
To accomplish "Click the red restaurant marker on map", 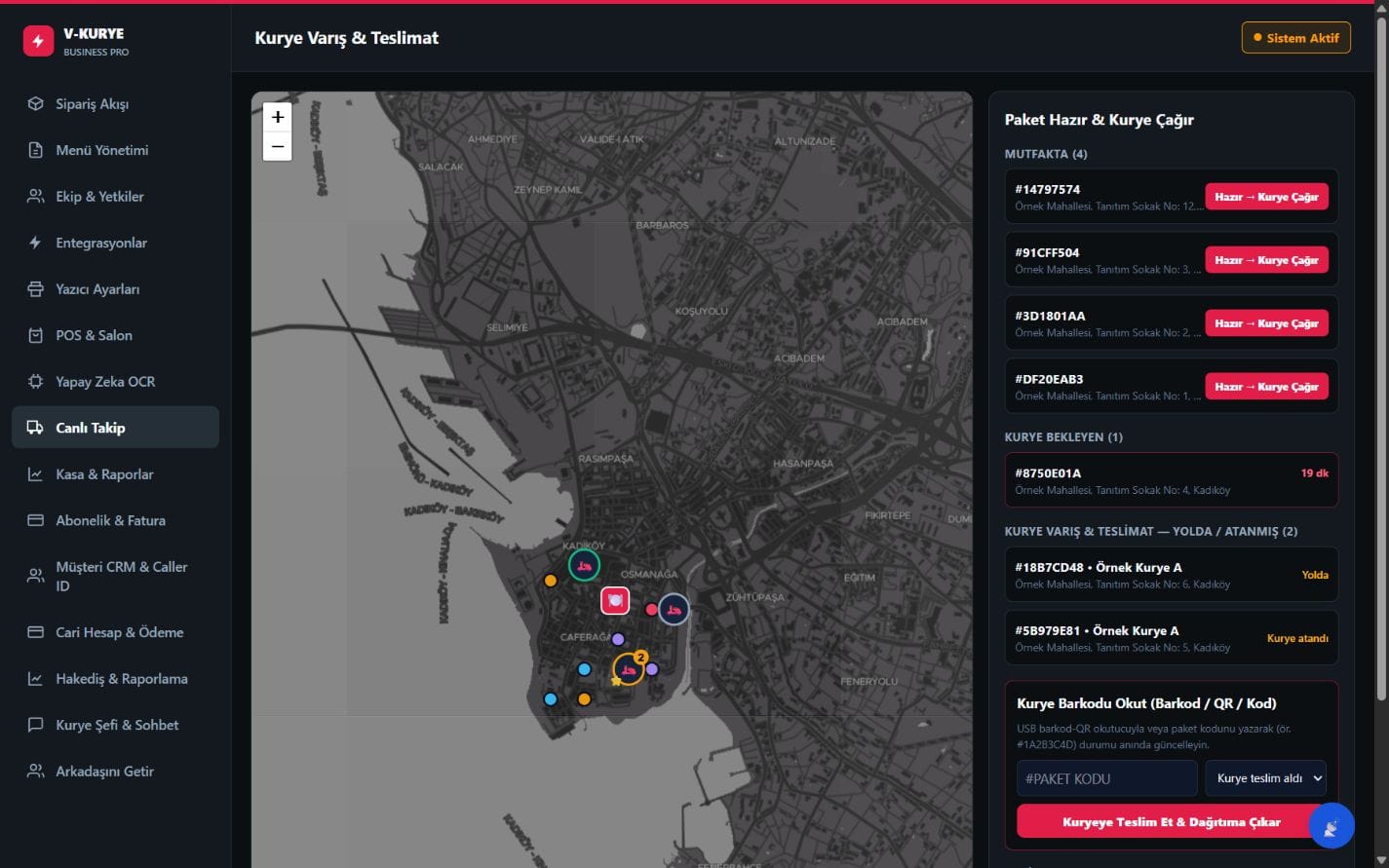I will click(x=615, y=601).
